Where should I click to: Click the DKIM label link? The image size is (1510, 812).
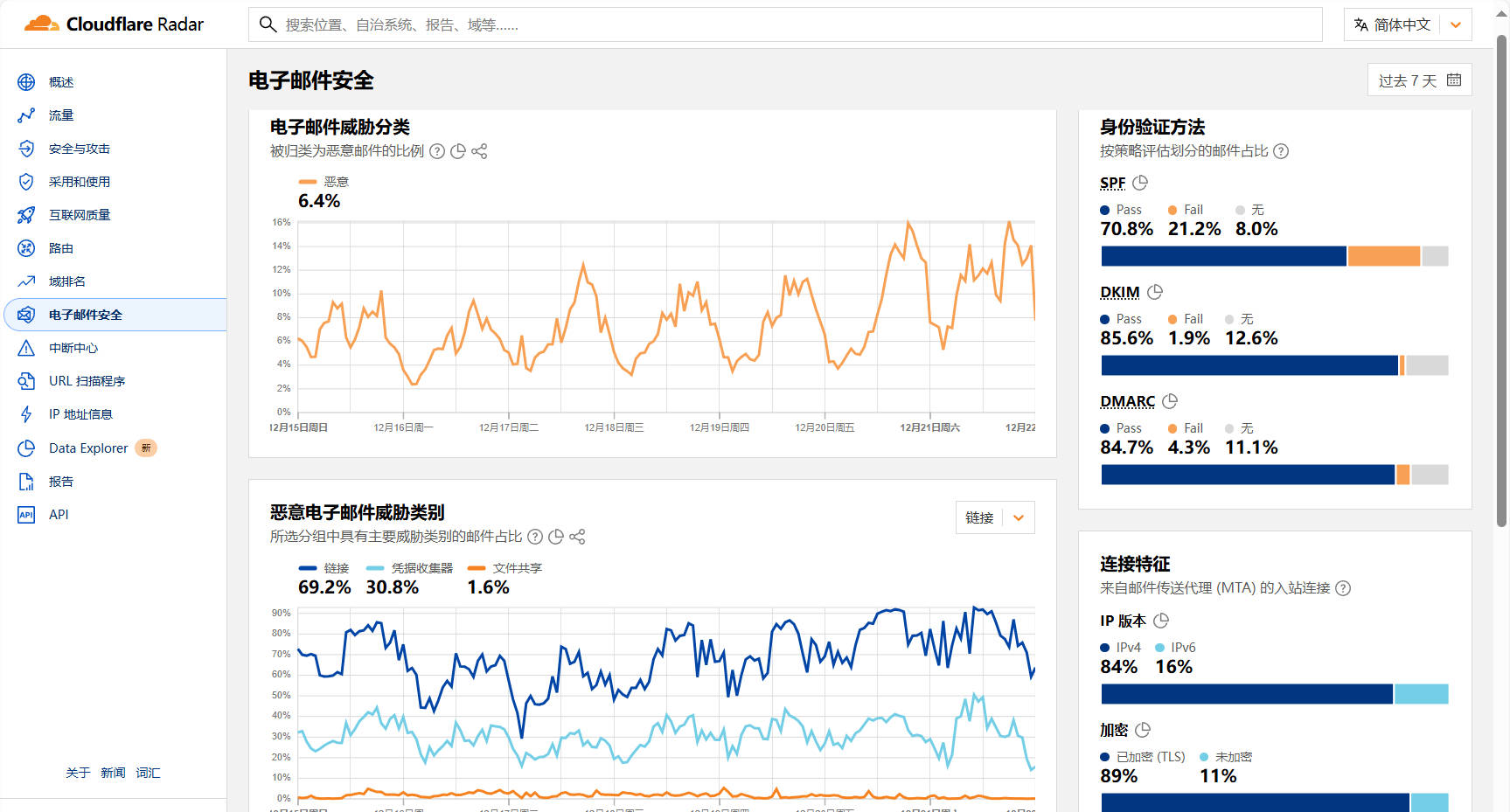point(1120,292)
